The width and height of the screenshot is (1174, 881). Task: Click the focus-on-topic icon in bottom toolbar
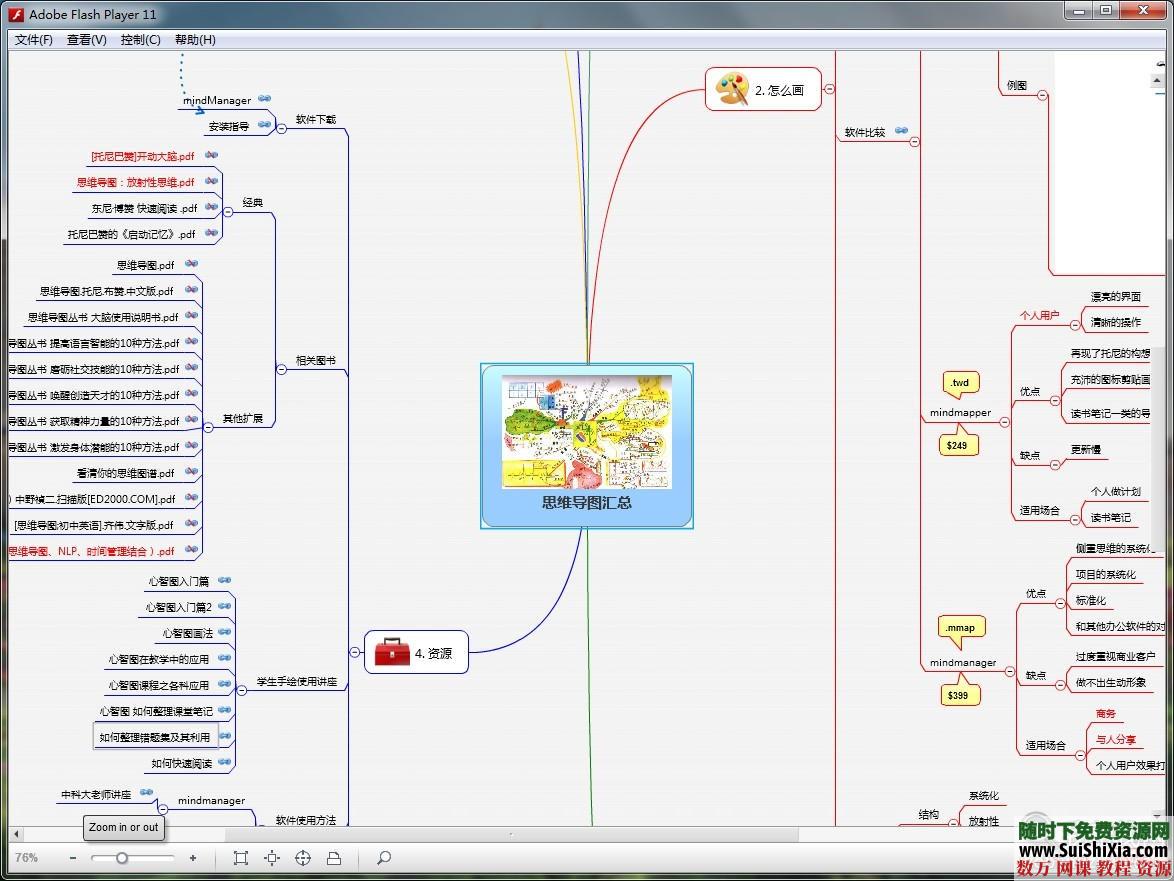point(271,858)
